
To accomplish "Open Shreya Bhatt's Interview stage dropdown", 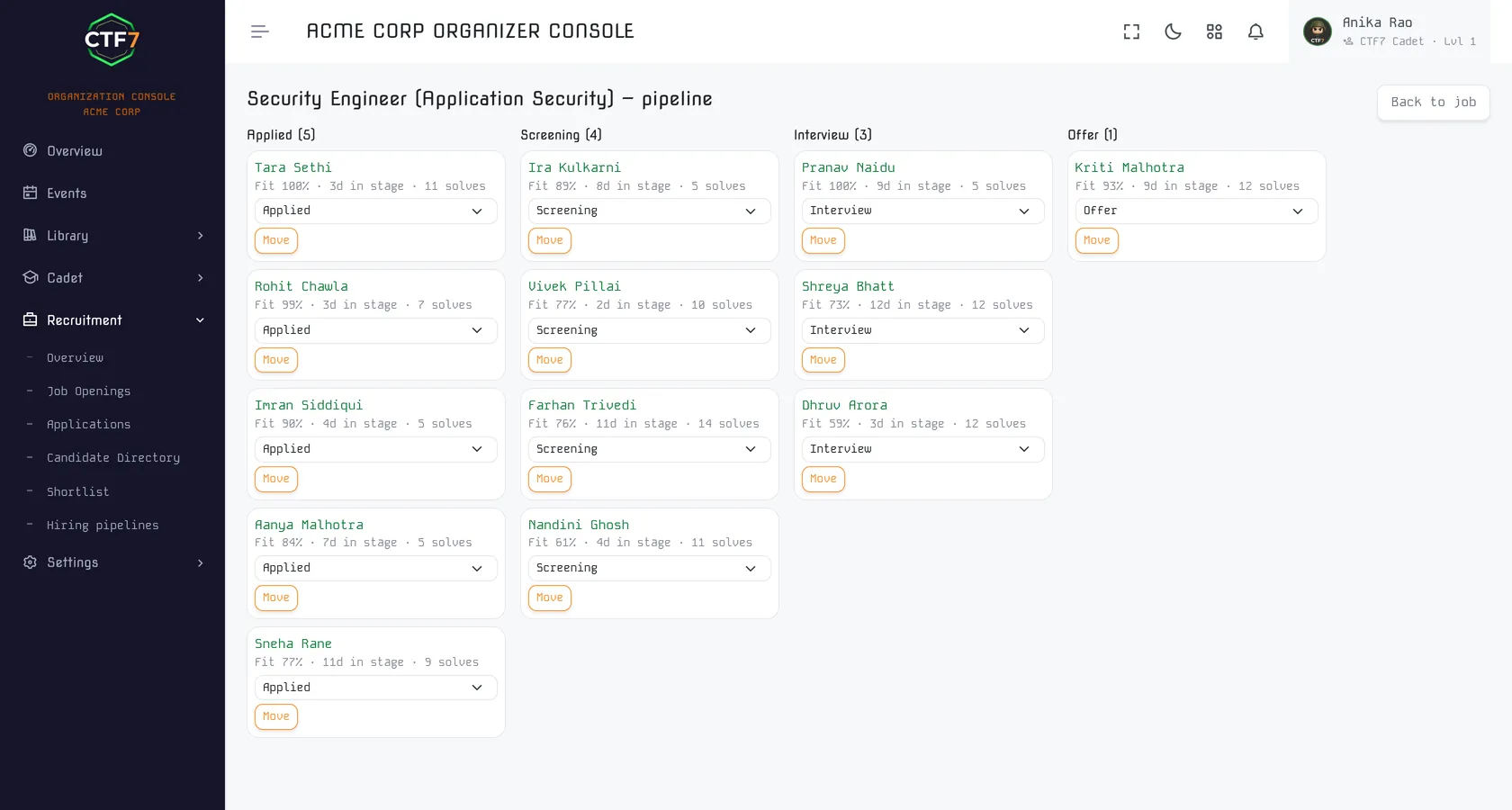I will pyautogui.click(x=922, y=330).
